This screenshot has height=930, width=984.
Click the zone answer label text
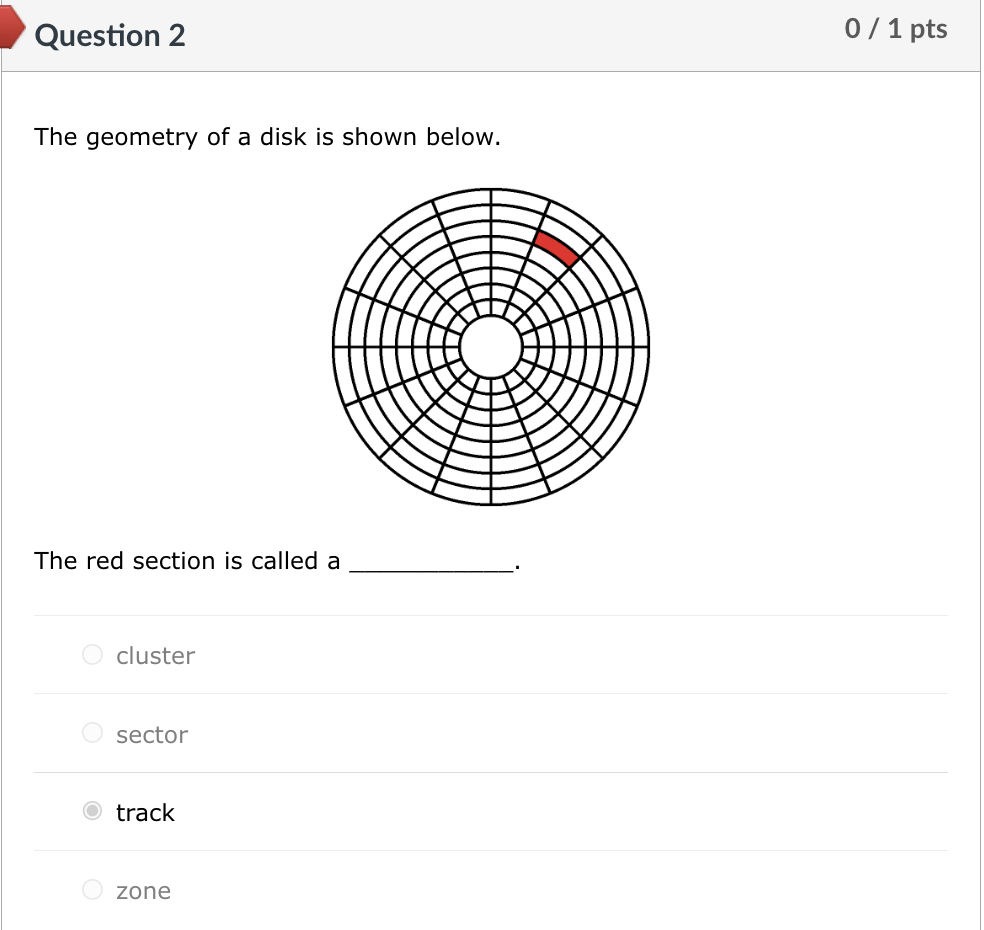144,890
